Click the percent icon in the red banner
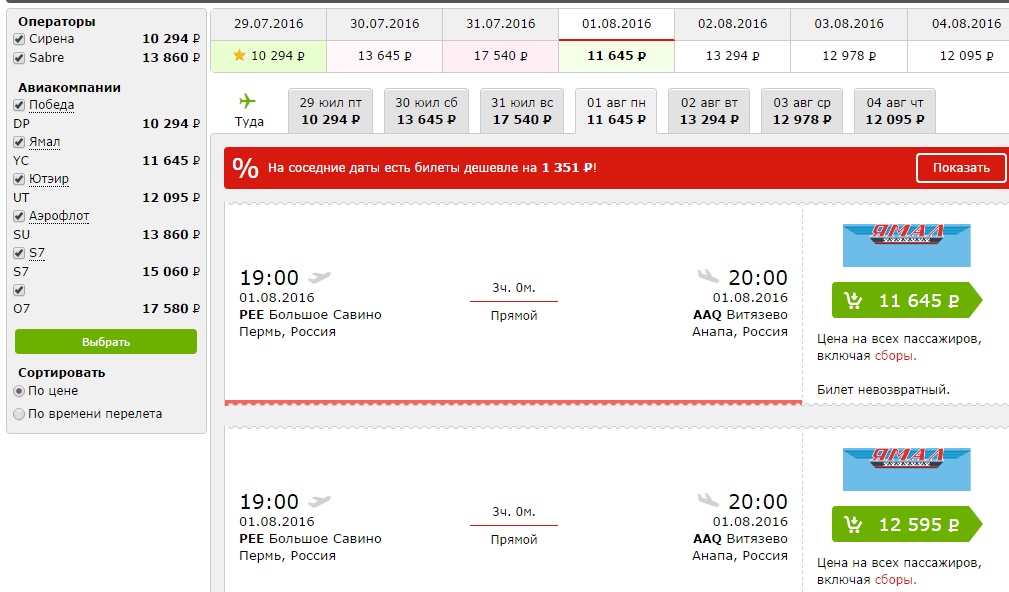Image resolution: width=1009 pixels, height=592 pixels. (x=246, y=168)
